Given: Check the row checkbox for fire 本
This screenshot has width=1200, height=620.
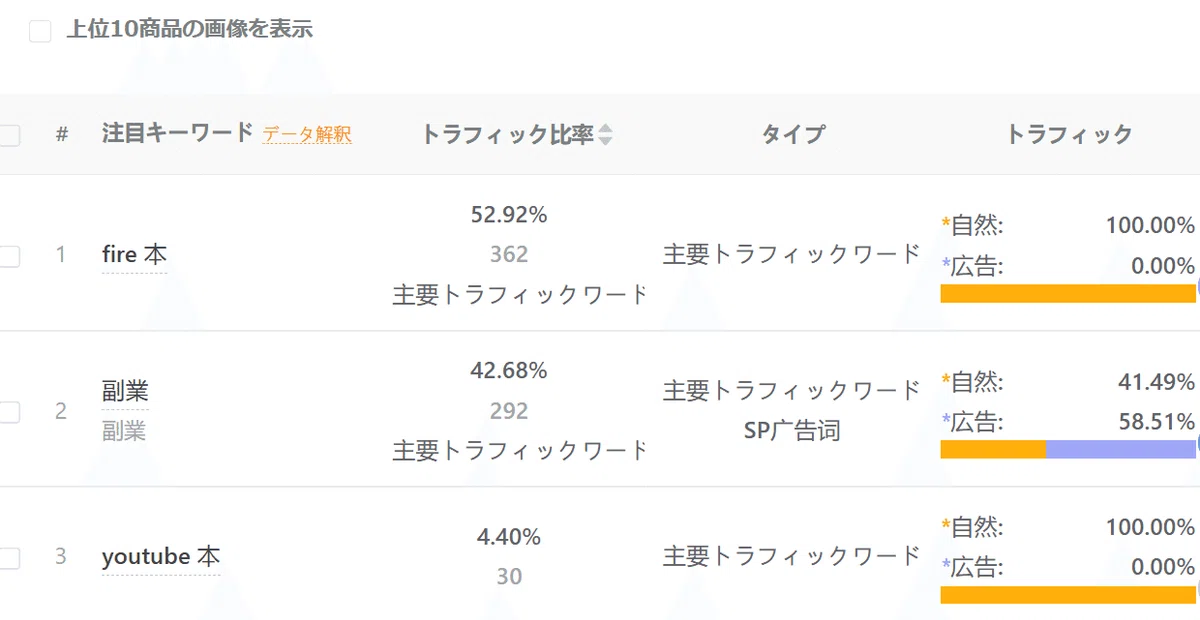Looking at the screenshot, I should point(8,256).
